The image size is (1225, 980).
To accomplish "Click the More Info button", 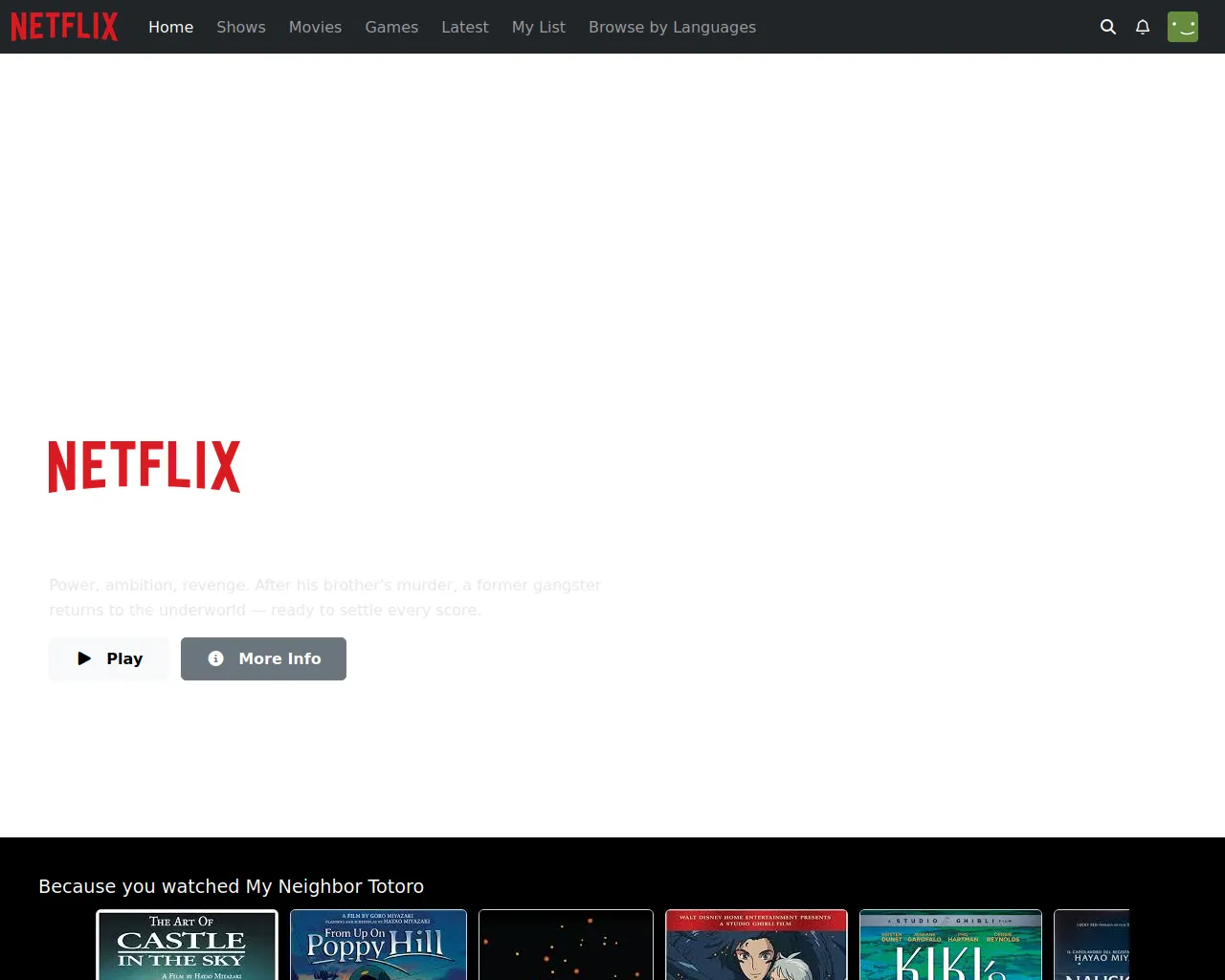I will (x=263, y=658).
